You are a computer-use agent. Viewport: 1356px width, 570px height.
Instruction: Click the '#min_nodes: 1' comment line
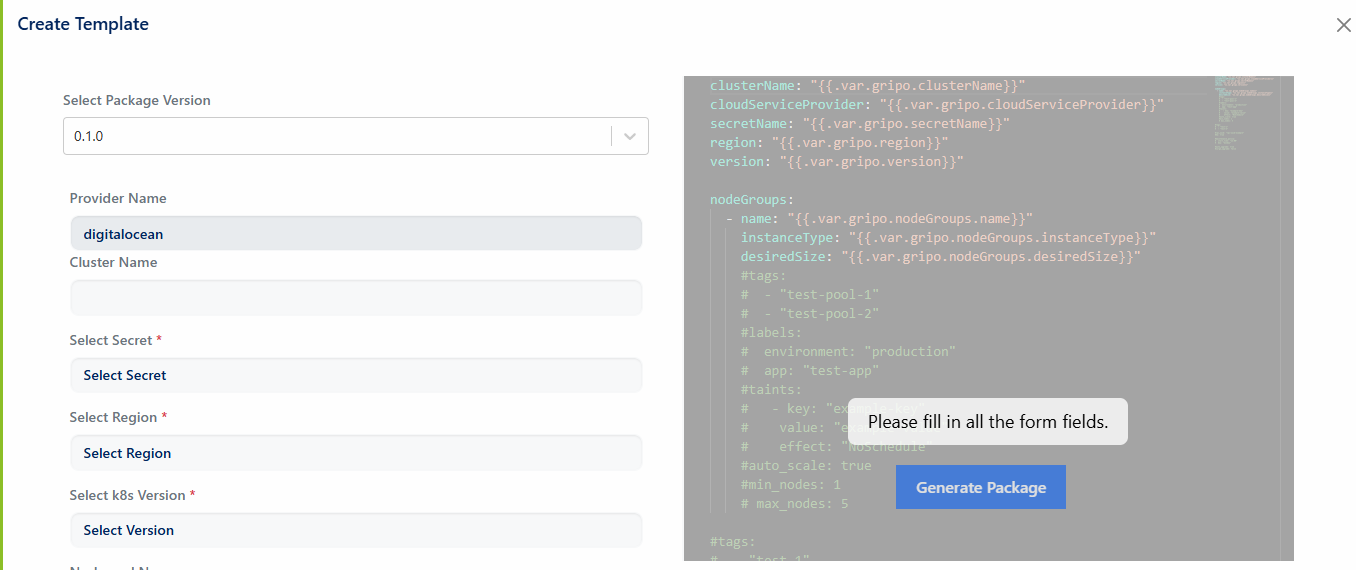click(790, 484)
